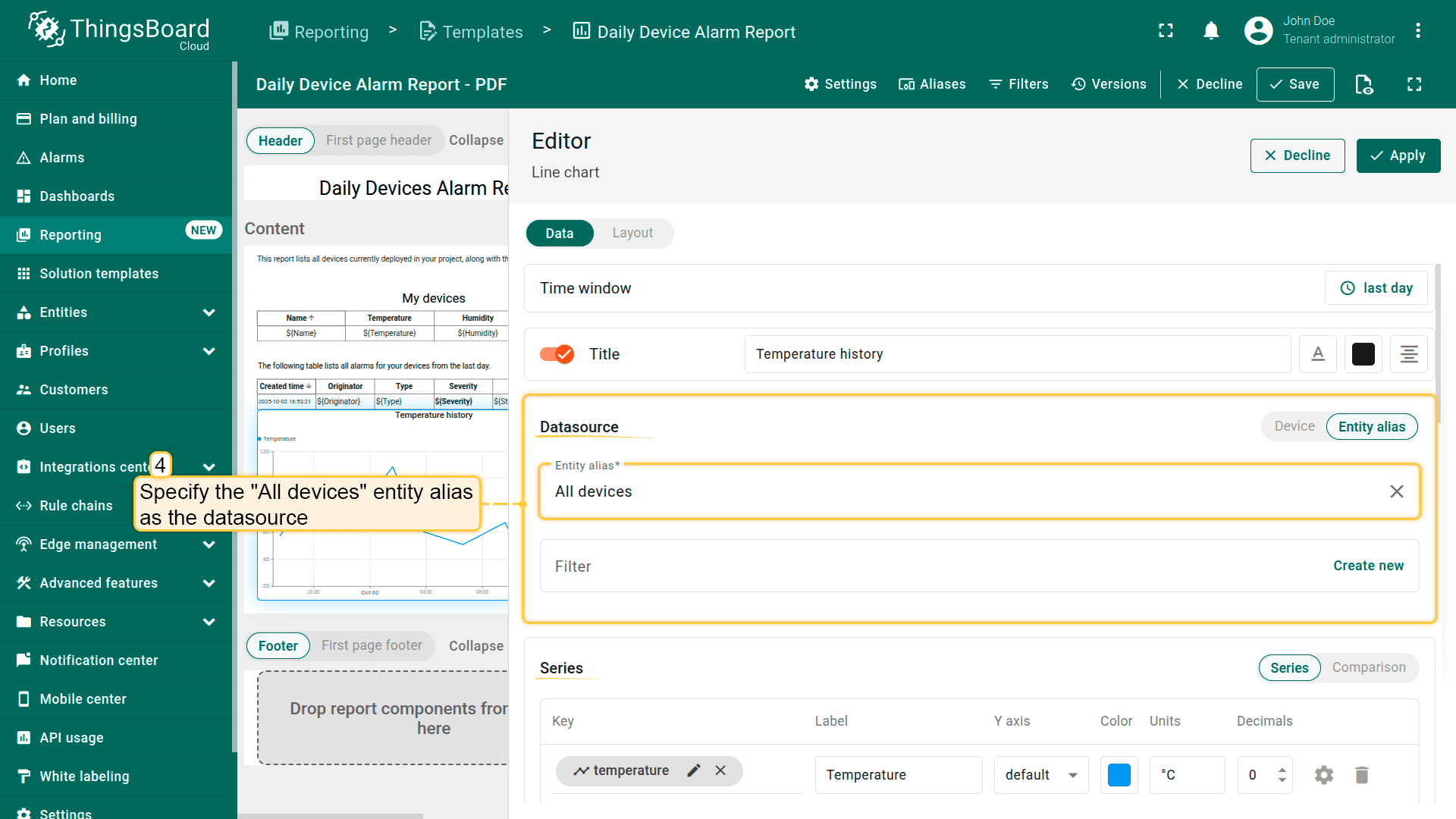This screenshot has height=819, width=1456.
Task: Toggle the Title switch off
Action: coord(557,354)
